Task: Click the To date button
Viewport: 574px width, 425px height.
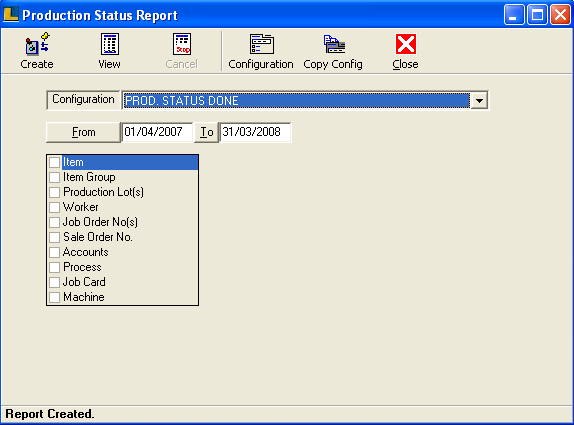Action: point(206,132)
